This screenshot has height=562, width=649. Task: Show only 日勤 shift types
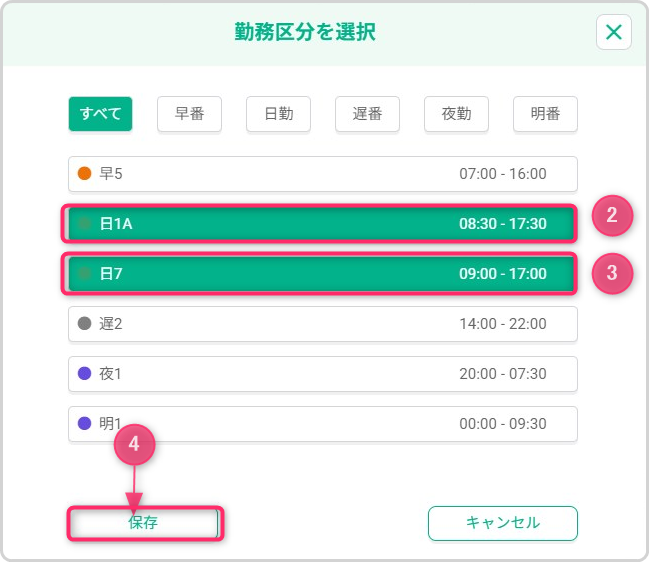[x=278, y=114]
